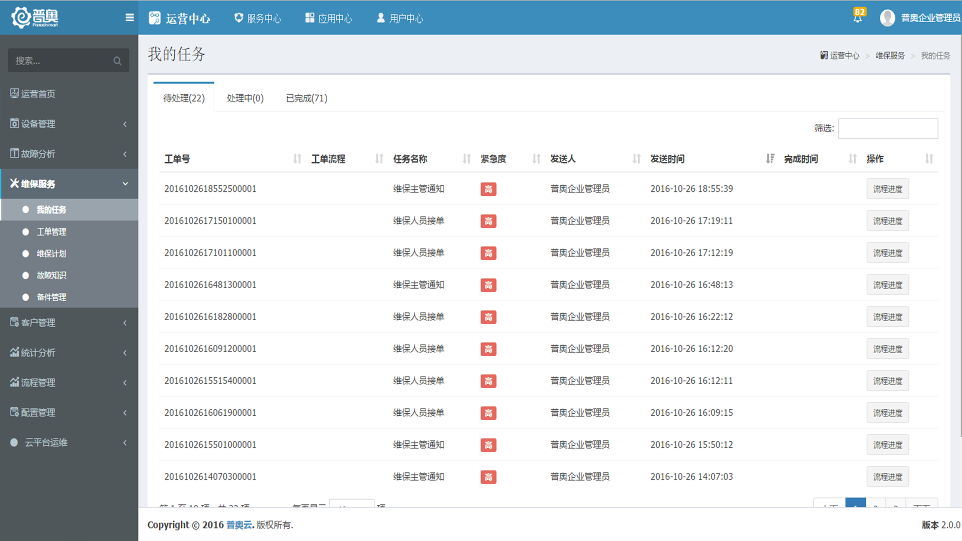Click 流程进度 for order 201610261618280001
The image size is (962, 541).
[x=888, y=317]
